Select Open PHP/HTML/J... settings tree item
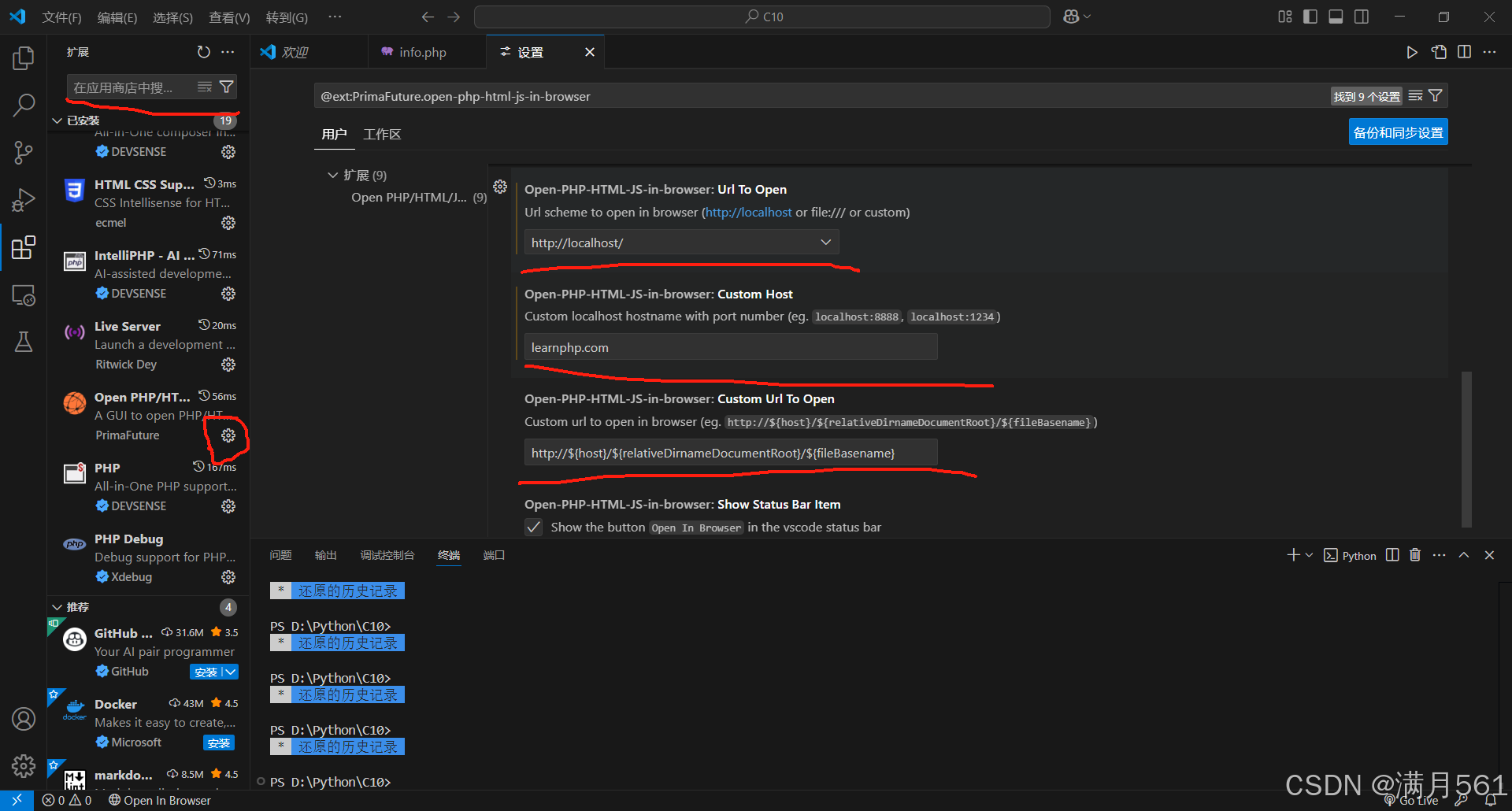The height and width of the screenshot is (811, 1512). [x=409, y=198]
